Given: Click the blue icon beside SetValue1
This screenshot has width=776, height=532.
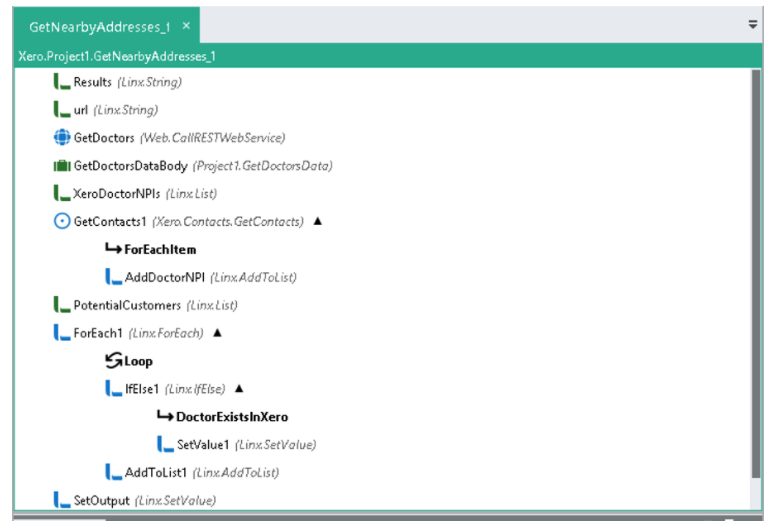Looking at the screenshot, I should coord(165,444).
